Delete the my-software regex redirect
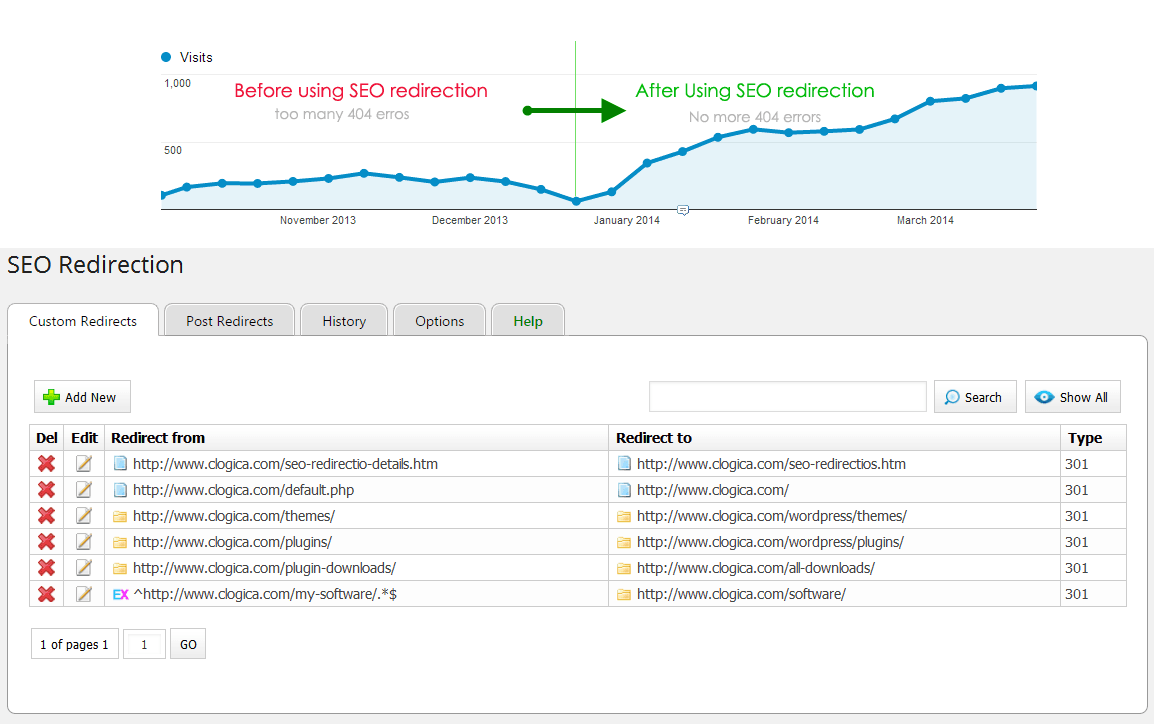 tap(45, 595)
